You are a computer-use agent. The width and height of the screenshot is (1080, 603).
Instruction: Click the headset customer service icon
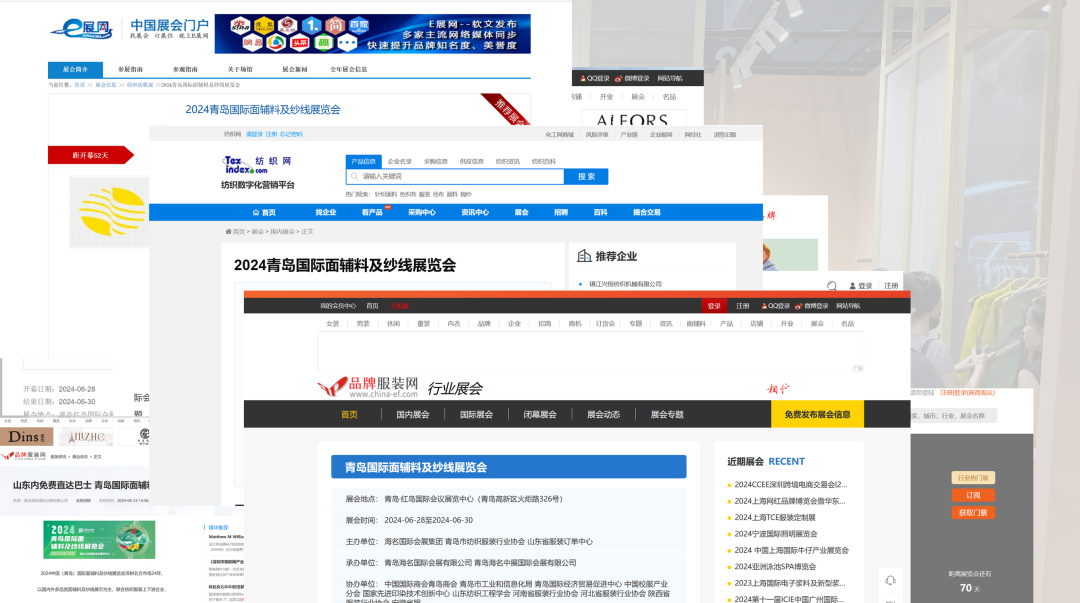891,580
